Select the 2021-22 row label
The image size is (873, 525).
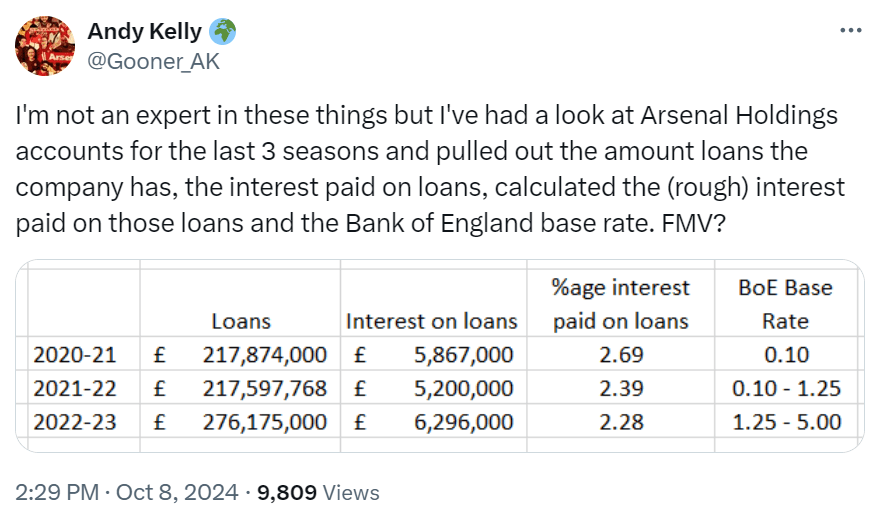pyautogui.click(x=75, y=387)
